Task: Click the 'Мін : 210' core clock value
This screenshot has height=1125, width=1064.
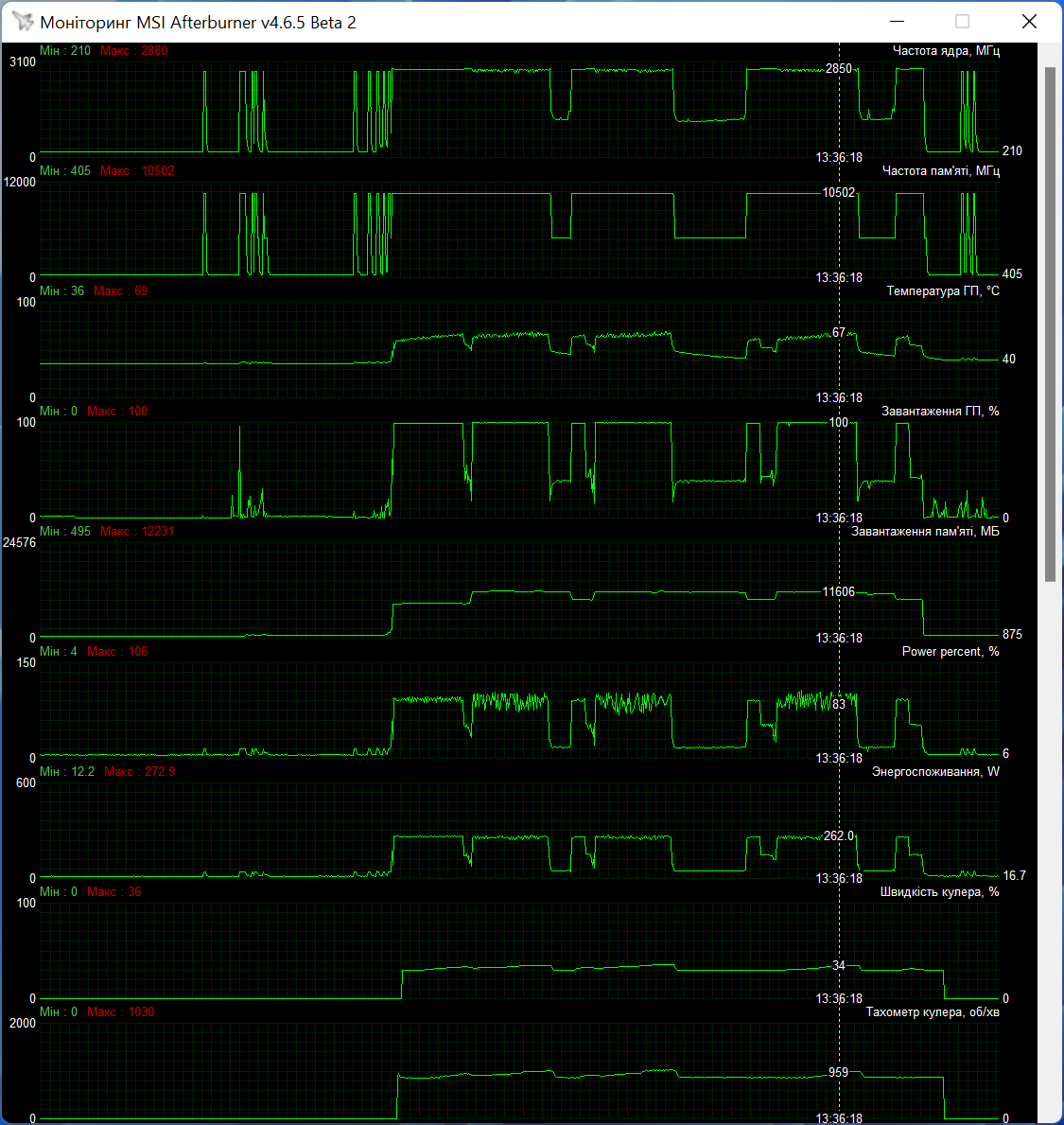Action: coord(65,51)
